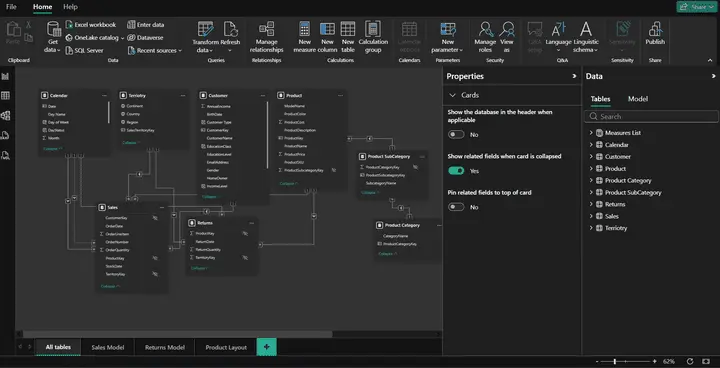Switch to Product Layout tab
The height and width of the screenshot is (368, 720).
(x=226, y=347)
